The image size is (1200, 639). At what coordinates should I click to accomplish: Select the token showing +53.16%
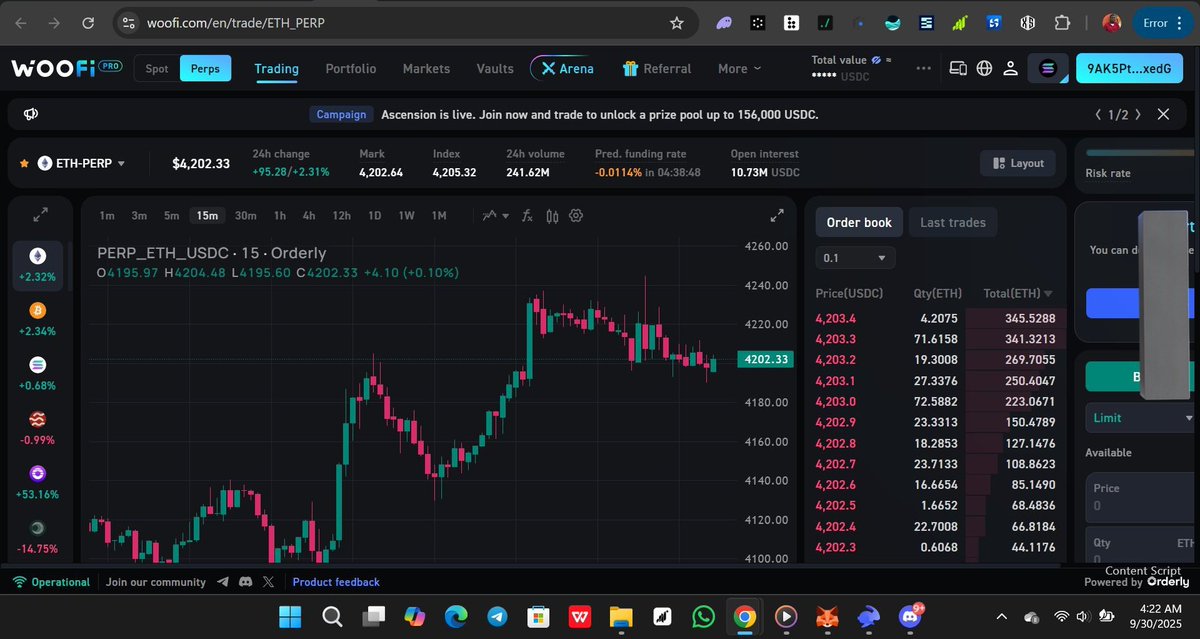(38, 481)
